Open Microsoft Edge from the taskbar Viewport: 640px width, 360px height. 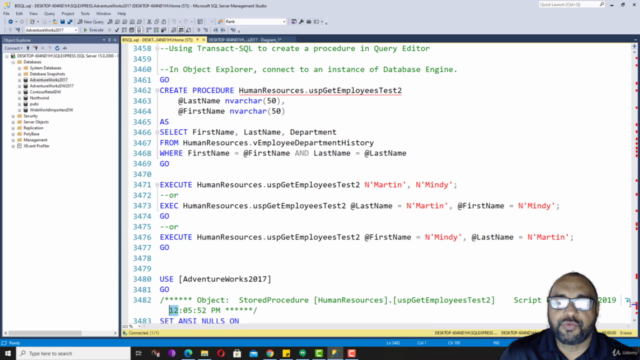pos(188,353)
